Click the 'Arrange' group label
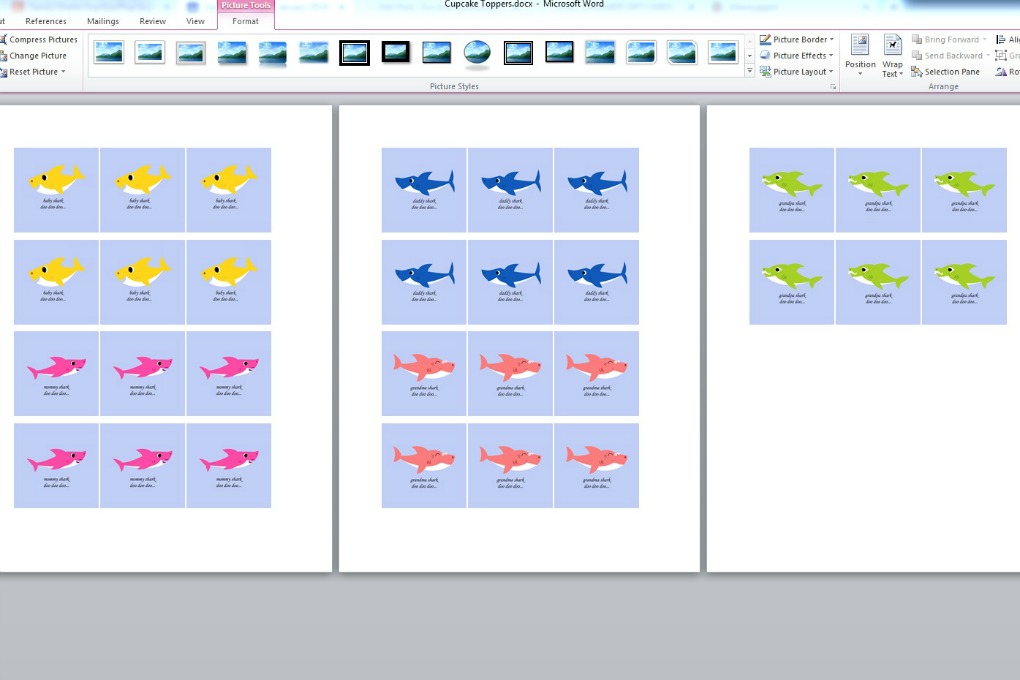Image resolution: width=1020 pixels, height=680 pixels. [x=943, y=86]
